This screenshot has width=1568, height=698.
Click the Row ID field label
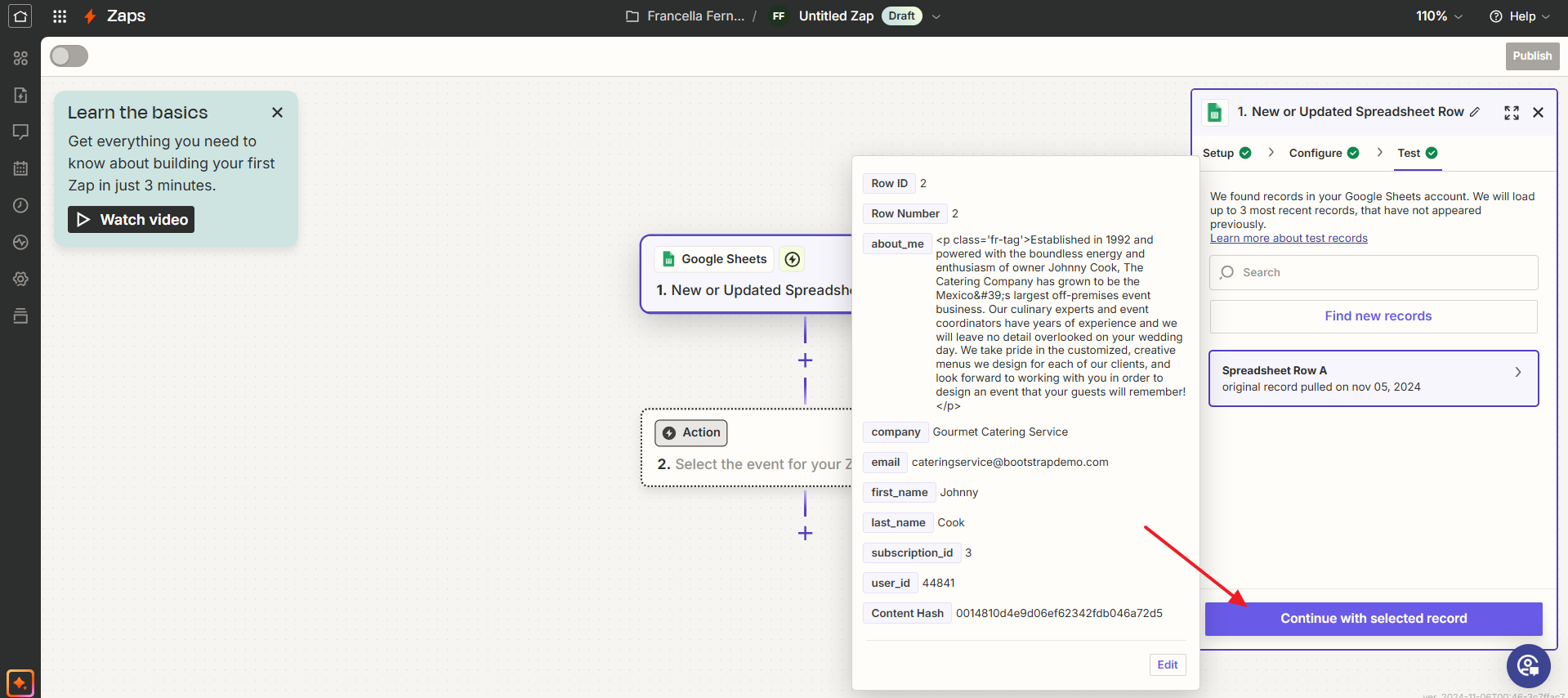pos(889,183)
